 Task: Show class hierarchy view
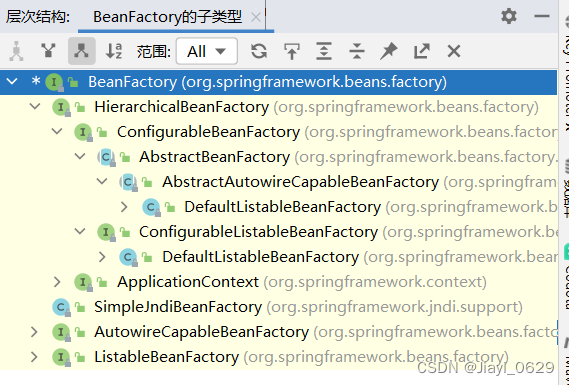point(16,51)
